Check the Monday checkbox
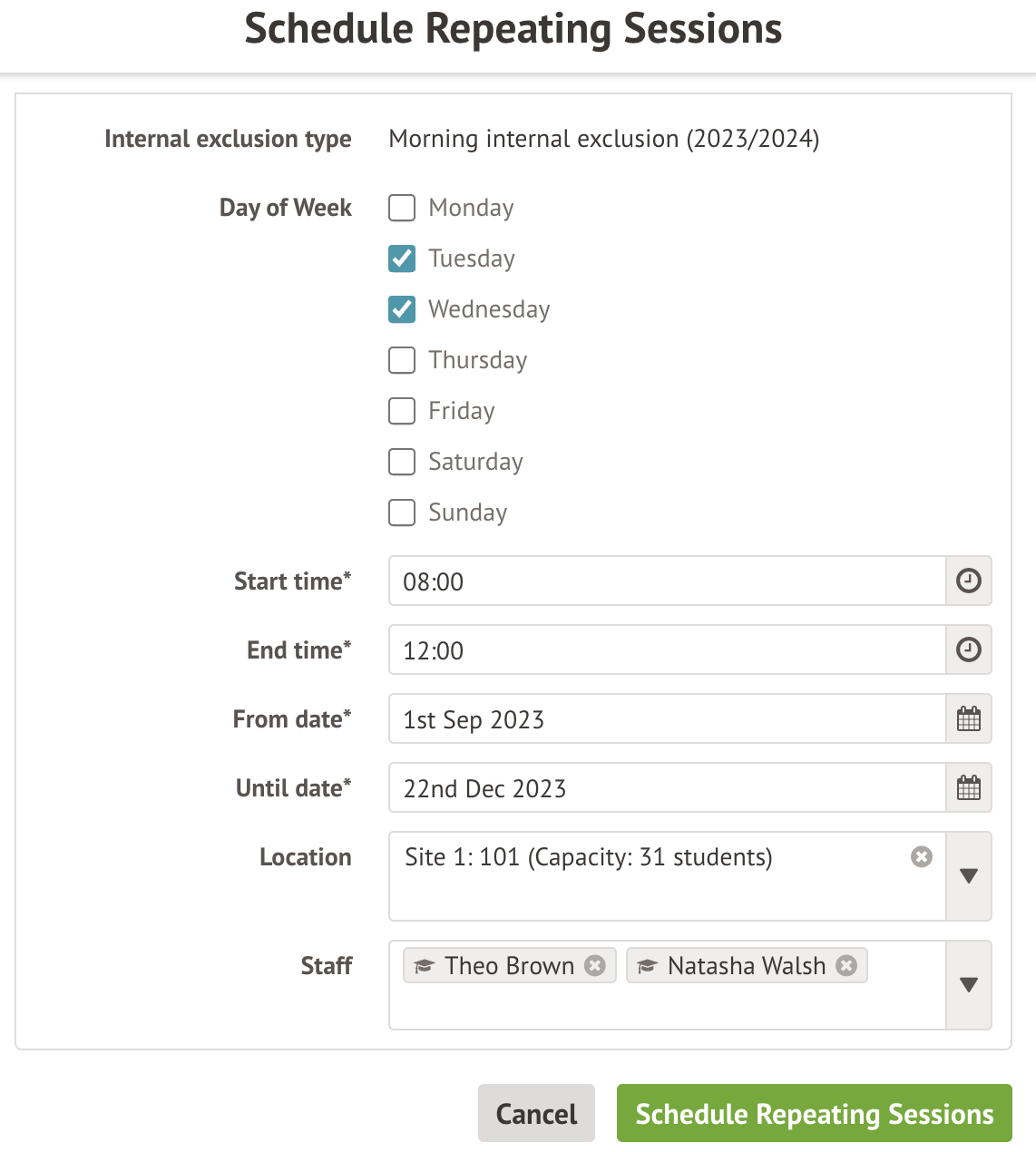 click(x=402, y=208)
